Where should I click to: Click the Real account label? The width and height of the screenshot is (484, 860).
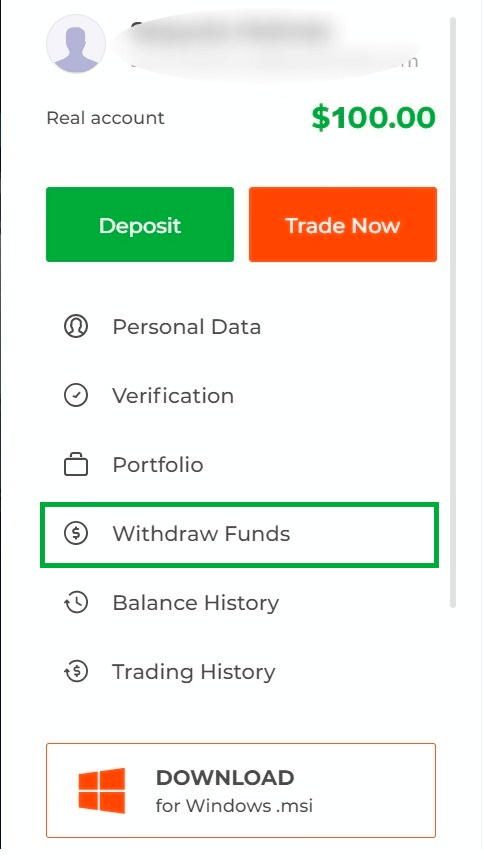pyautogui.click(x=105, y=118)
